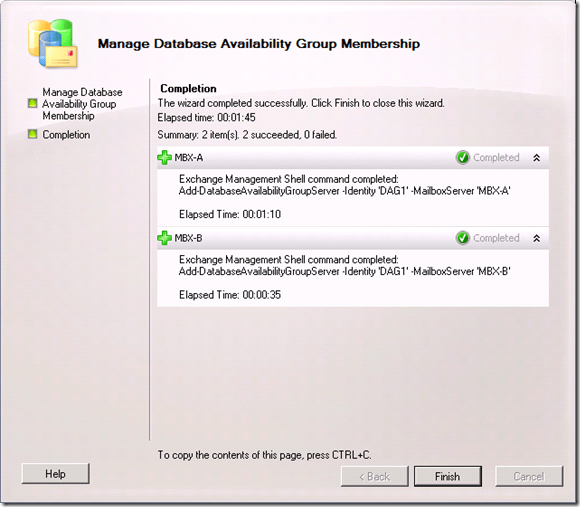Collapse the MBX-B result section

tap(537, 238)
